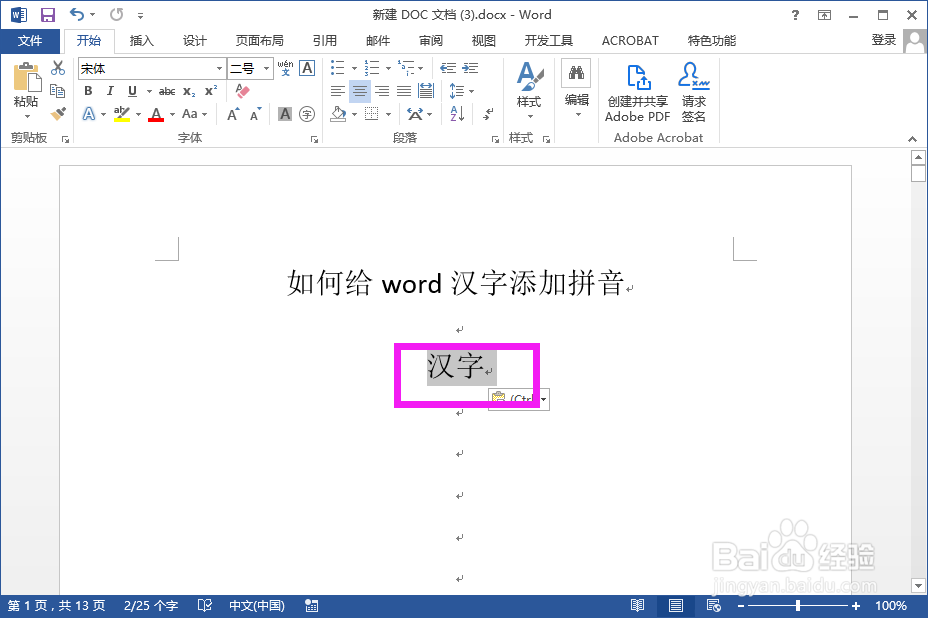Viewport: 928px width, 618px height.
Task: Align text left
Action: (x=338, y=91)
